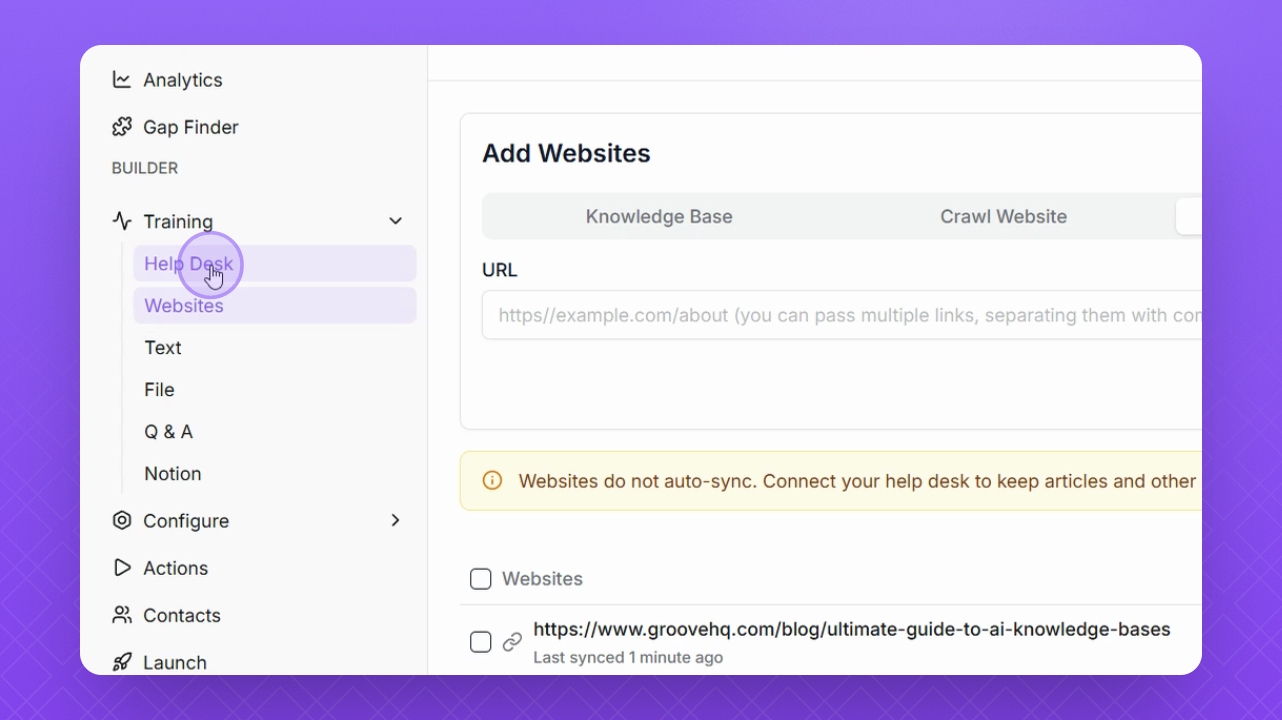Check the groovehq.com blog URL checkbox

coord(481,642)
